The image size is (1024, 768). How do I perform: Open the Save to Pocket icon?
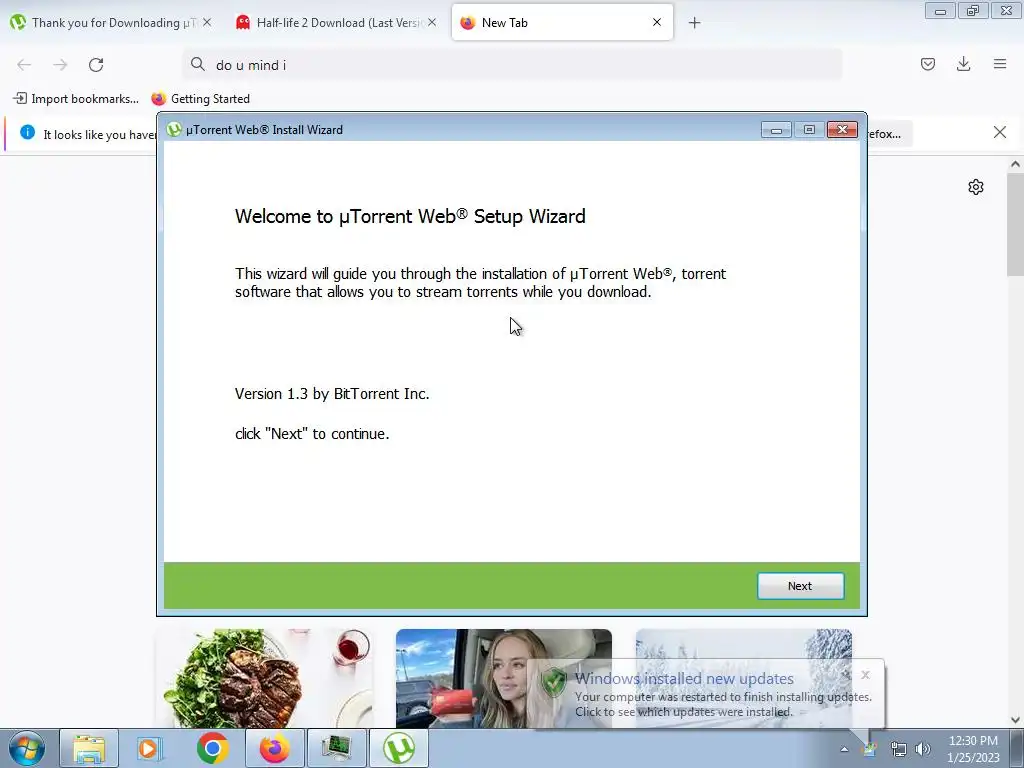pyautogui.click(x=927, y=64)
